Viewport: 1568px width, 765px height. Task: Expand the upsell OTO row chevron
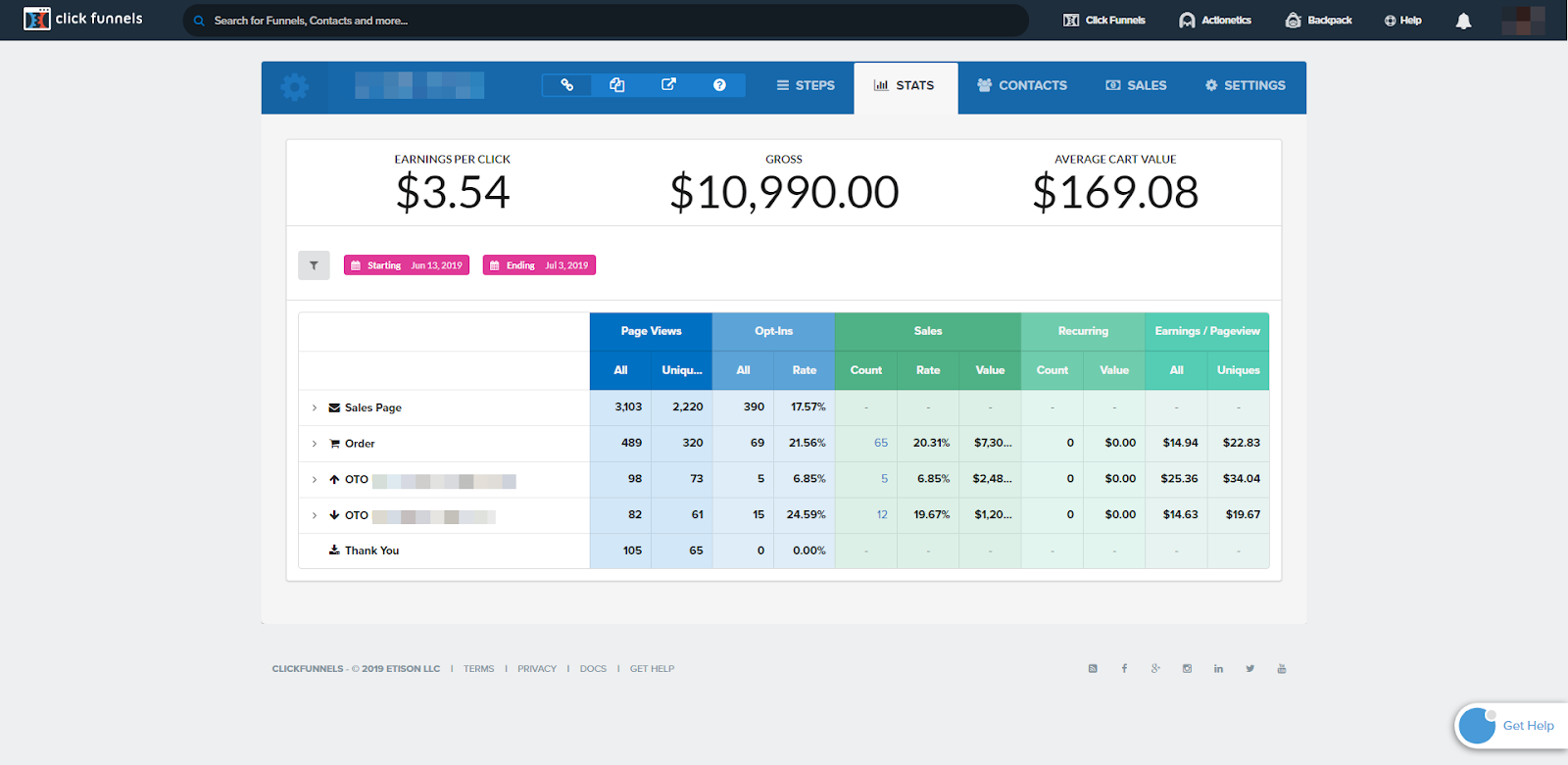[x=315, y=480]
